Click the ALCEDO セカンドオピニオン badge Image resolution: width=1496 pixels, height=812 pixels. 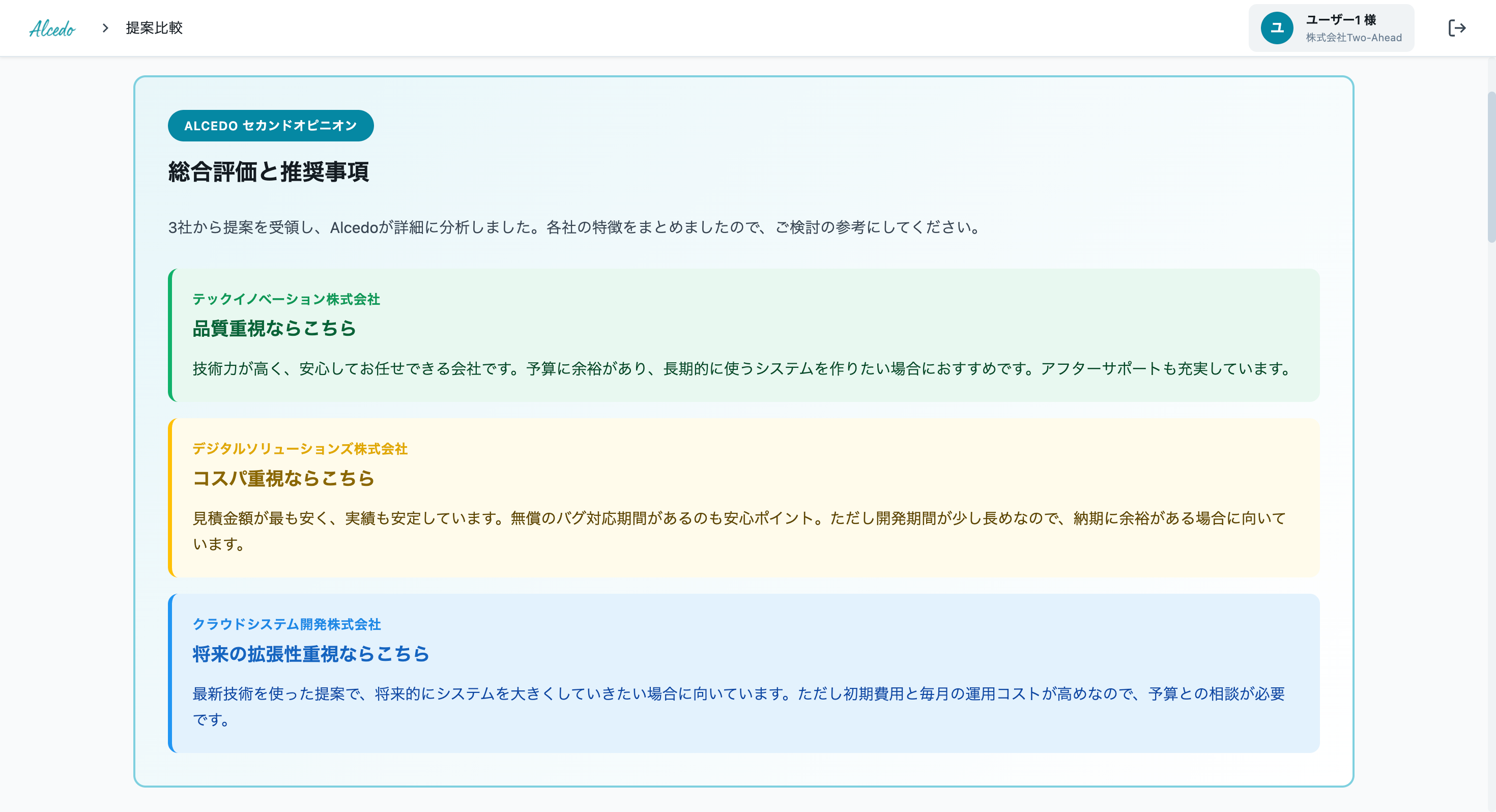tap(270, 126)
